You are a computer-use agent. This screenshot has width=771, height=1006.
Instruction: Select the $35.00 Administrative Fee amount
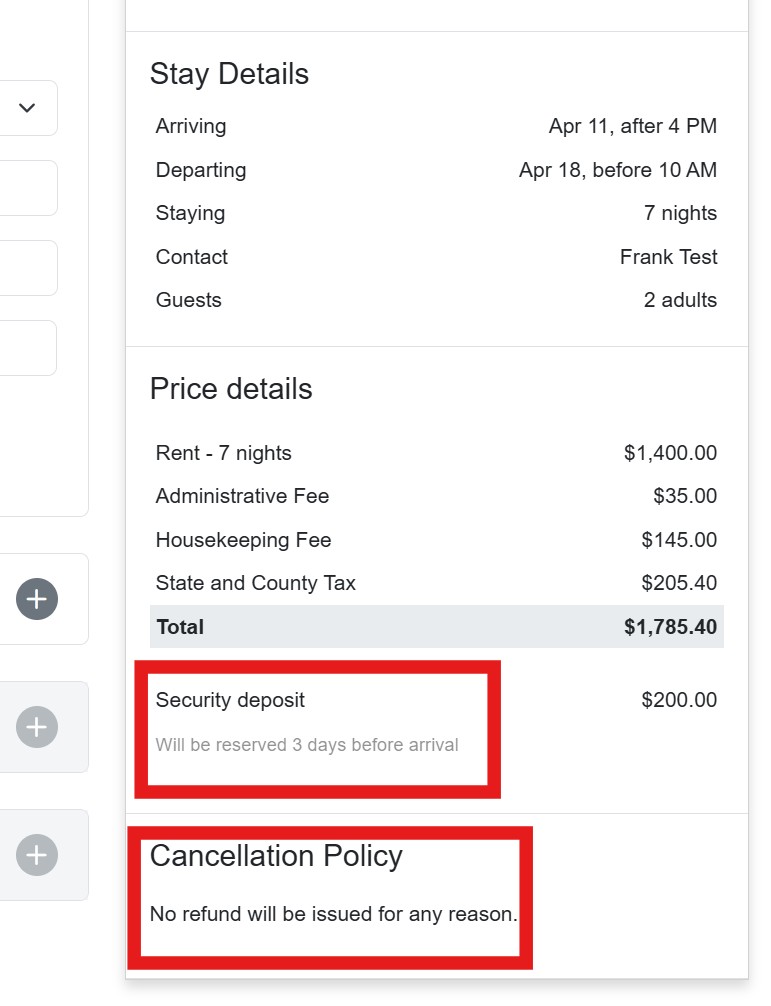pos(685,496)
